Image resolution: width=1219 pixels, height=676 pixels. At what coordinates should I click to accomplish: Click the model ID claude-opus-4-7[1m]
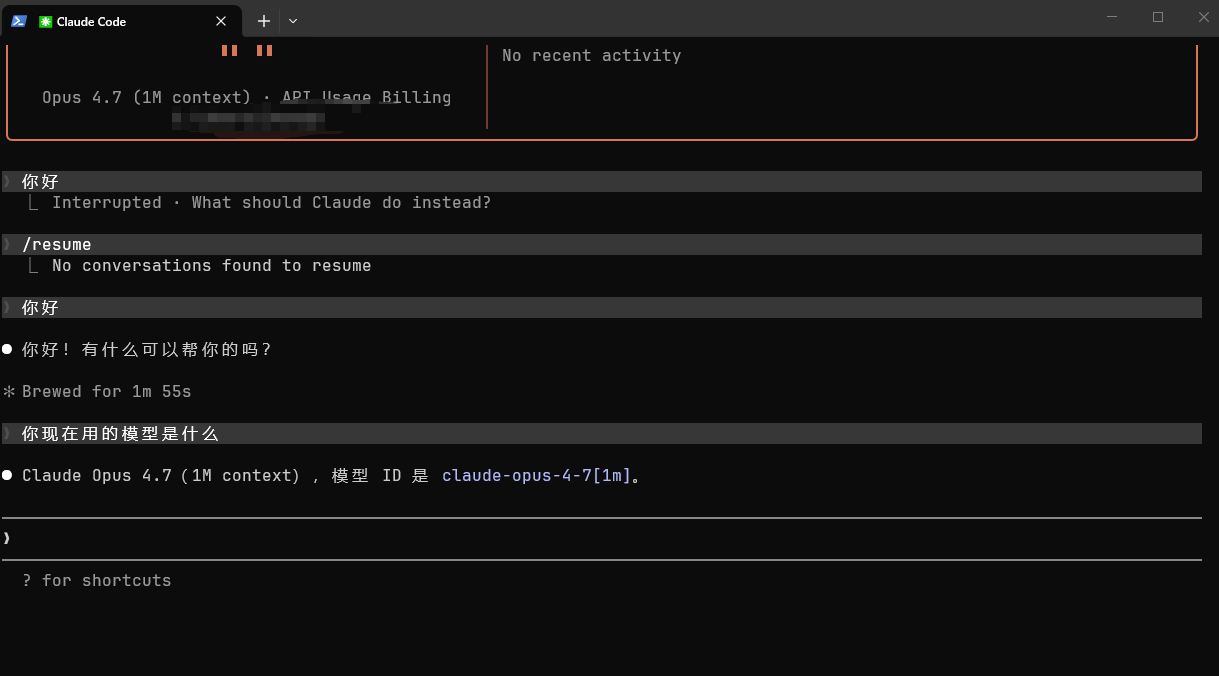[x=537, y=476]
